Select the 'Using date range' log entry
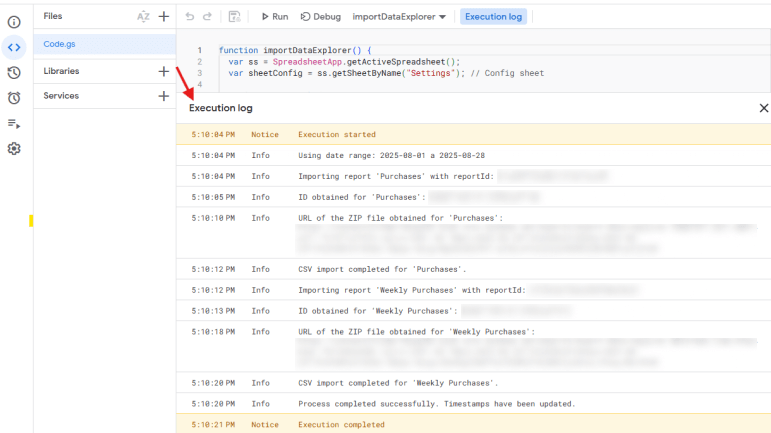Viewport: 771px width, 433px height. pos(474,155)
